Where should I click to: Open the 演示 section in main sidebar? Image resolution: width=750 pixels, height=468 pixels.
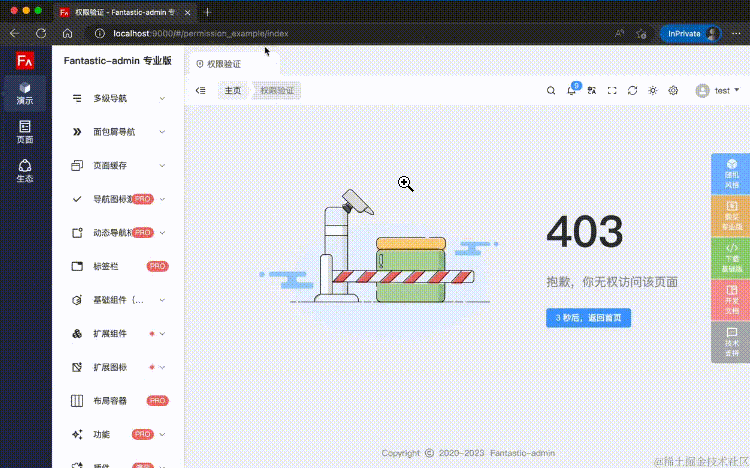click(25, 93)
